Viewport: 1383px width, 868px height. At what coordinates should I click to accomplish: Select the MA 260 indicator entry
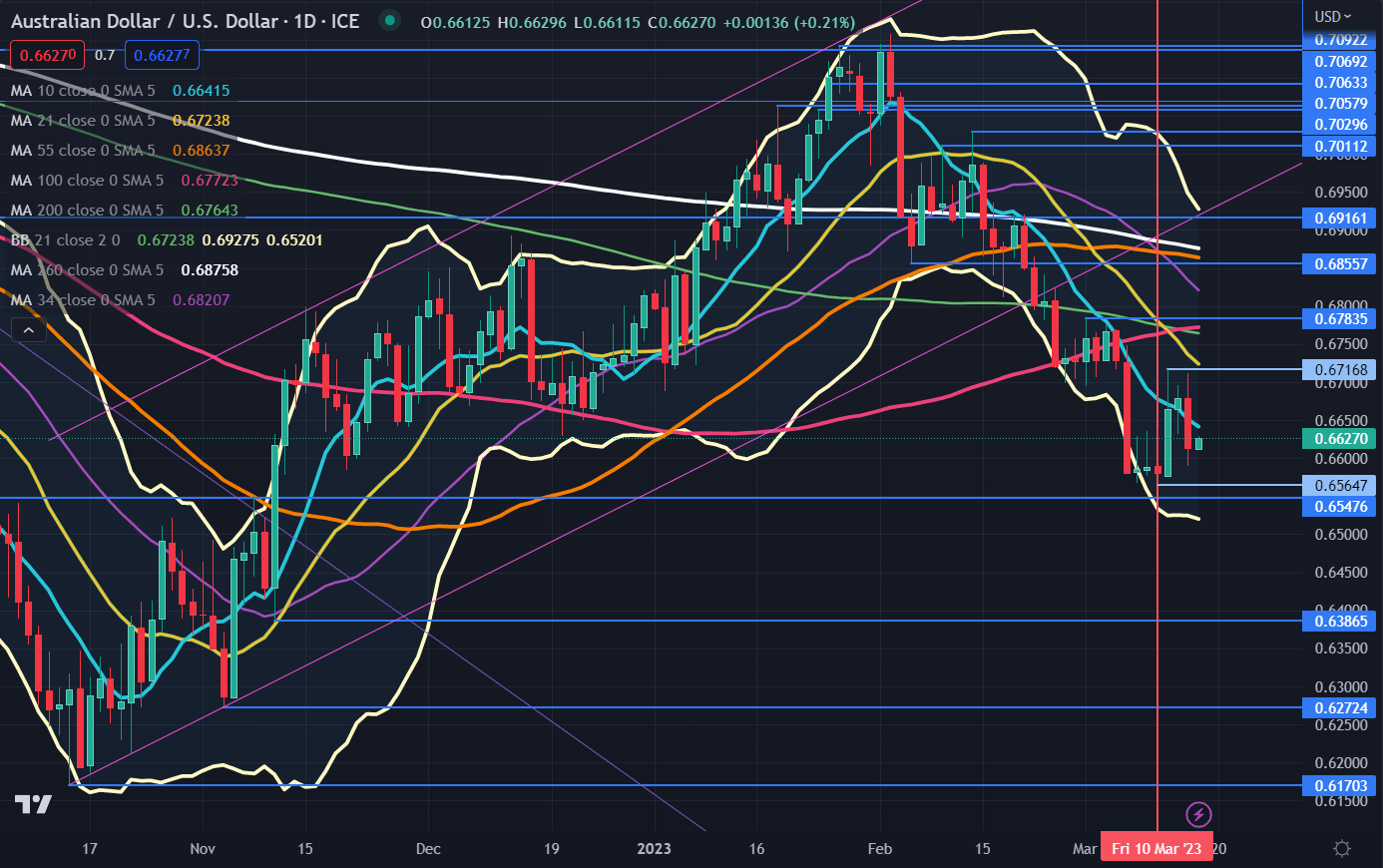[87, 270]
